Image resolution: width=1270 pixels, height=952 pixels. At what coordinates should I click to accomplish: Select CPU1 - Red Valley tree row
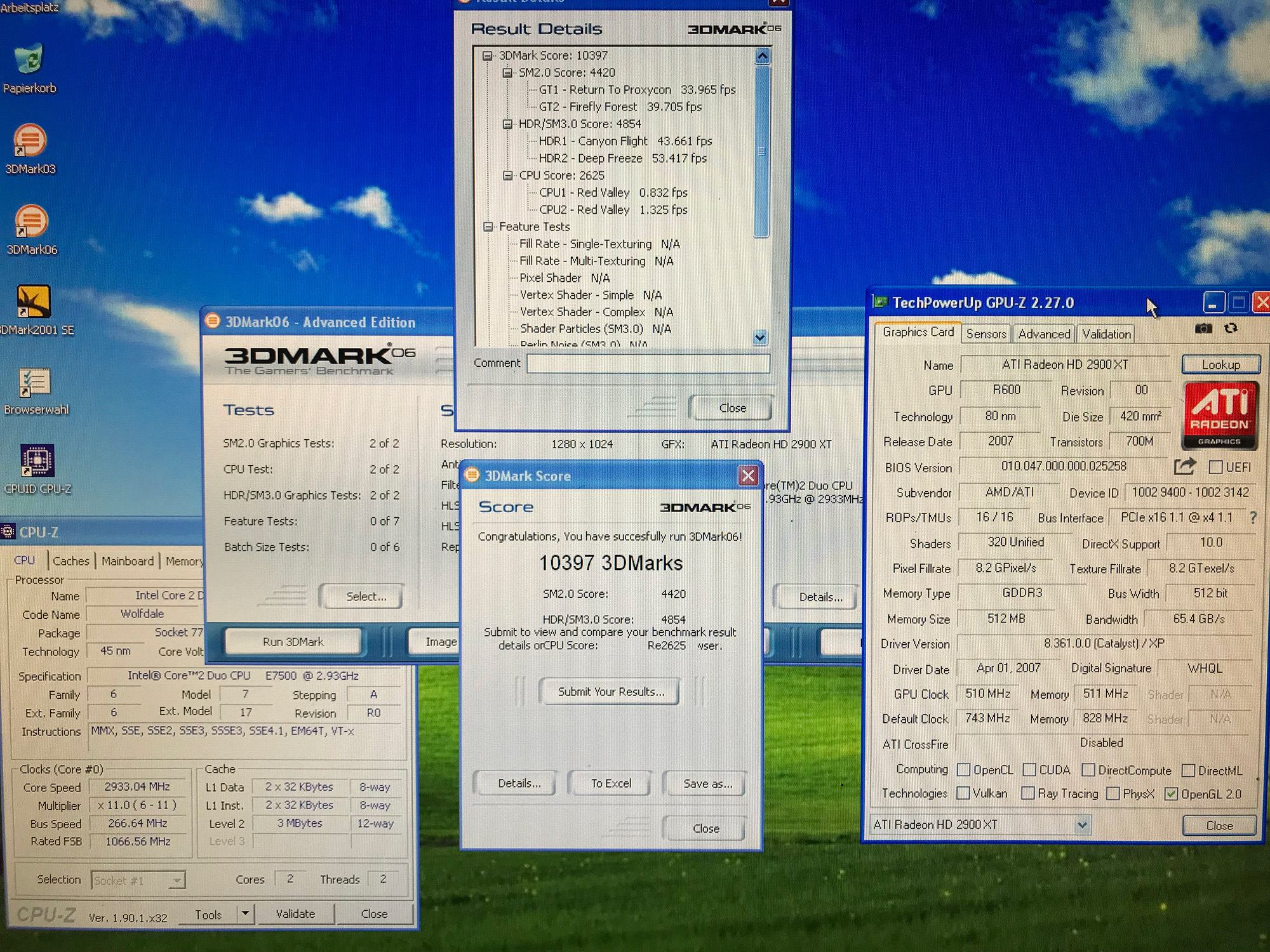[613, 192]
